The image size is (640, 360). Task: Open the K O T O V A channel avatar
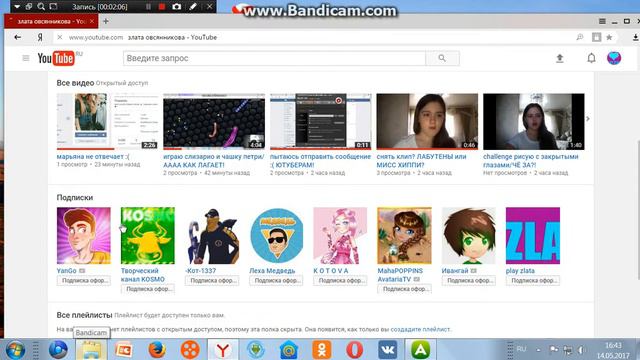[340, 236]
